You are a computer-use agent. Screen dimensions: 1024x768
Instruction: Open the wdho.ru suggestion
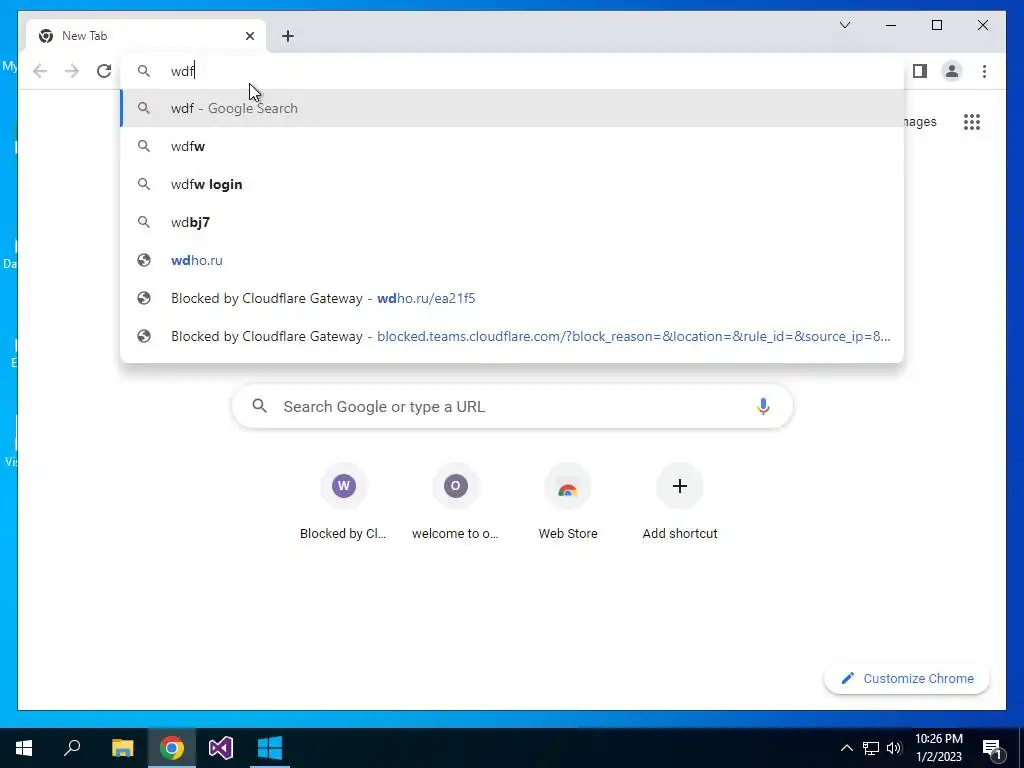(513, 260)
